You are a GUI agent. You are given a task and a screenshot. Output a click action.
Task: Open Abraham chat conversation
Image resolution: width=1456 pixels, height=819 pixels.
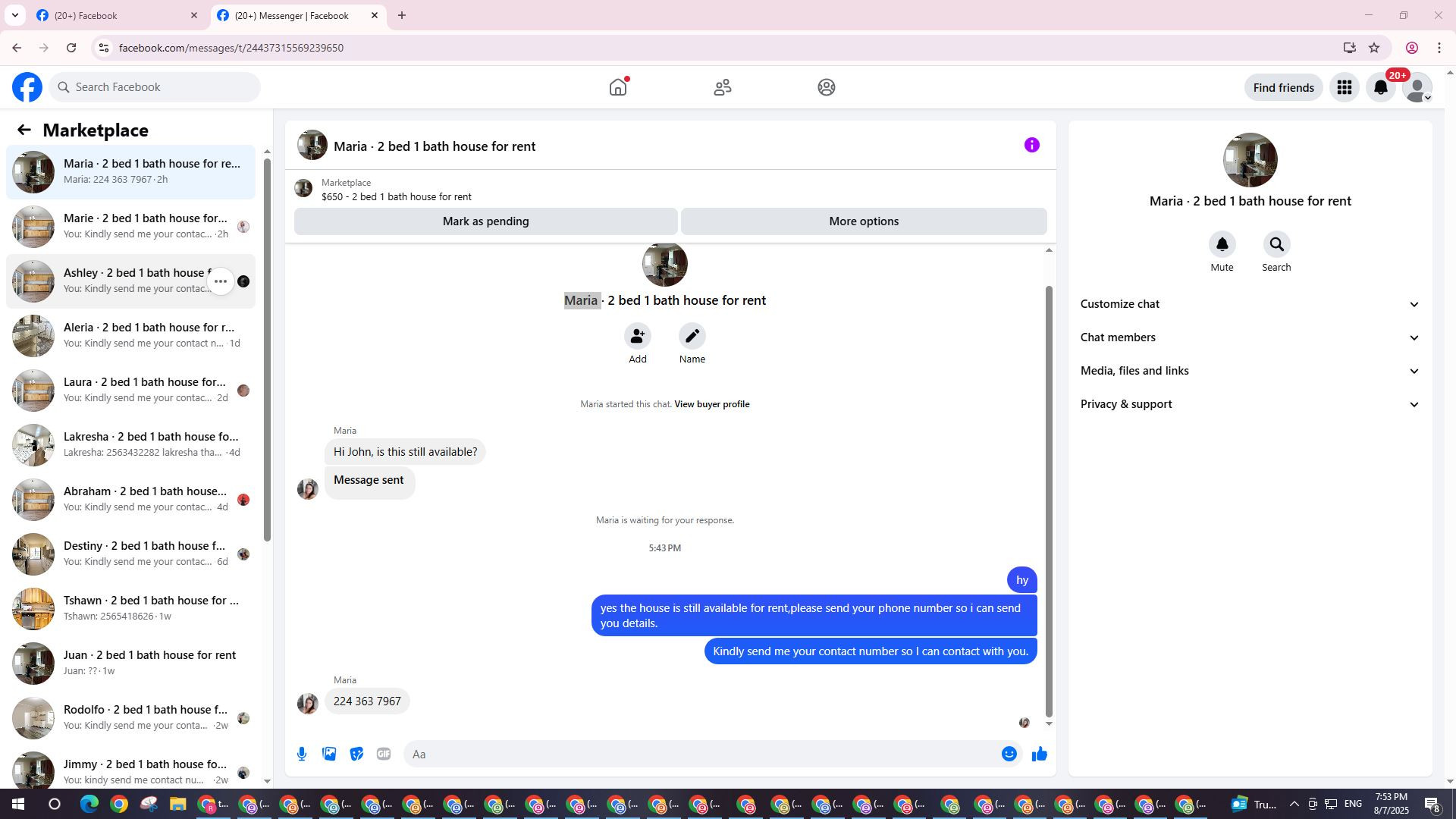[x=130, y=500]
